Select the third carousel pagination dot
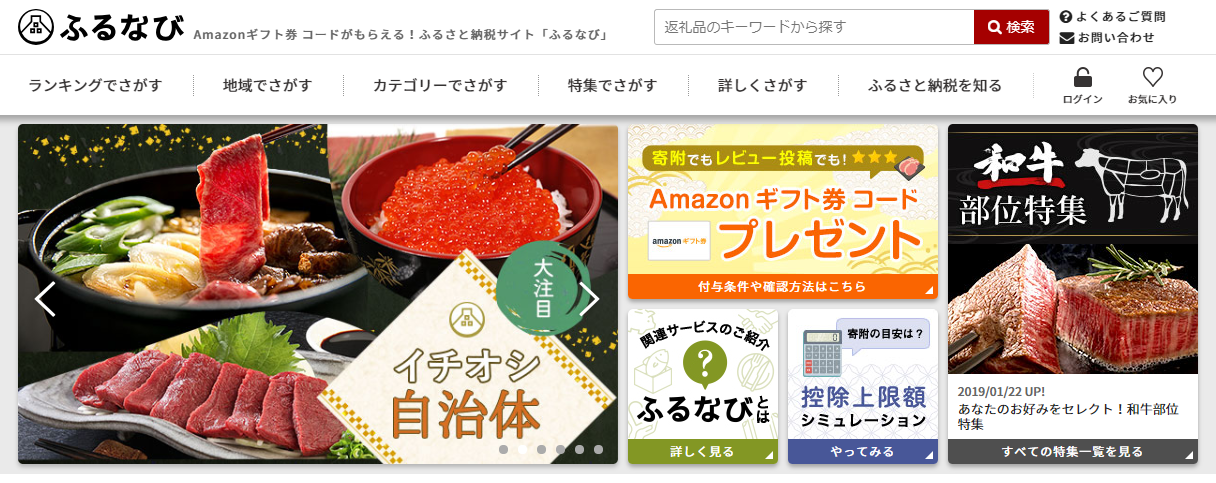The height and width of the screenshot is (483, 1216). pos(541,450)
